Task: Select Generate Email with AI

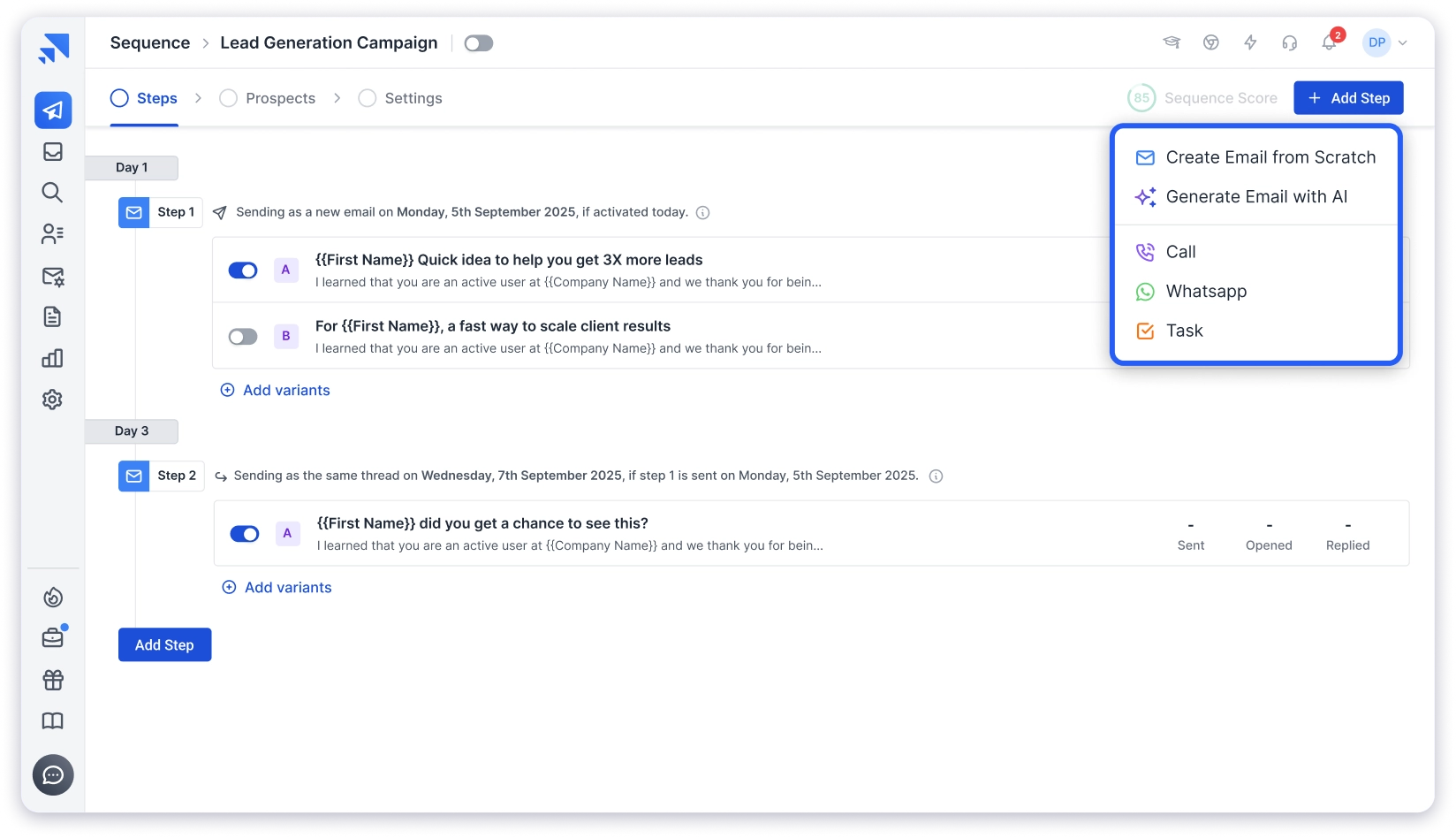Action: [1255, 196]
